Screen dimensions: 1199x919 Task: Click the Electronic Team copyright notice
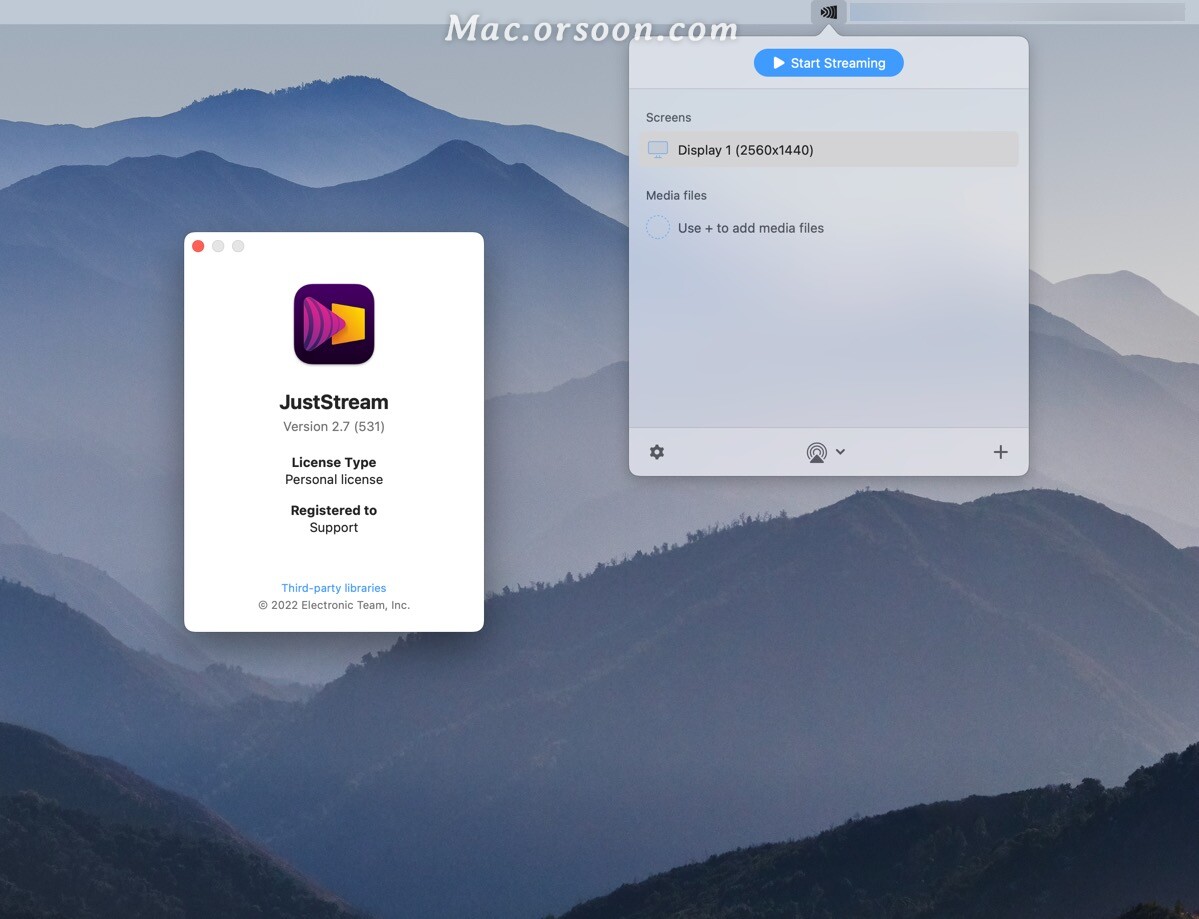(333, 605)
